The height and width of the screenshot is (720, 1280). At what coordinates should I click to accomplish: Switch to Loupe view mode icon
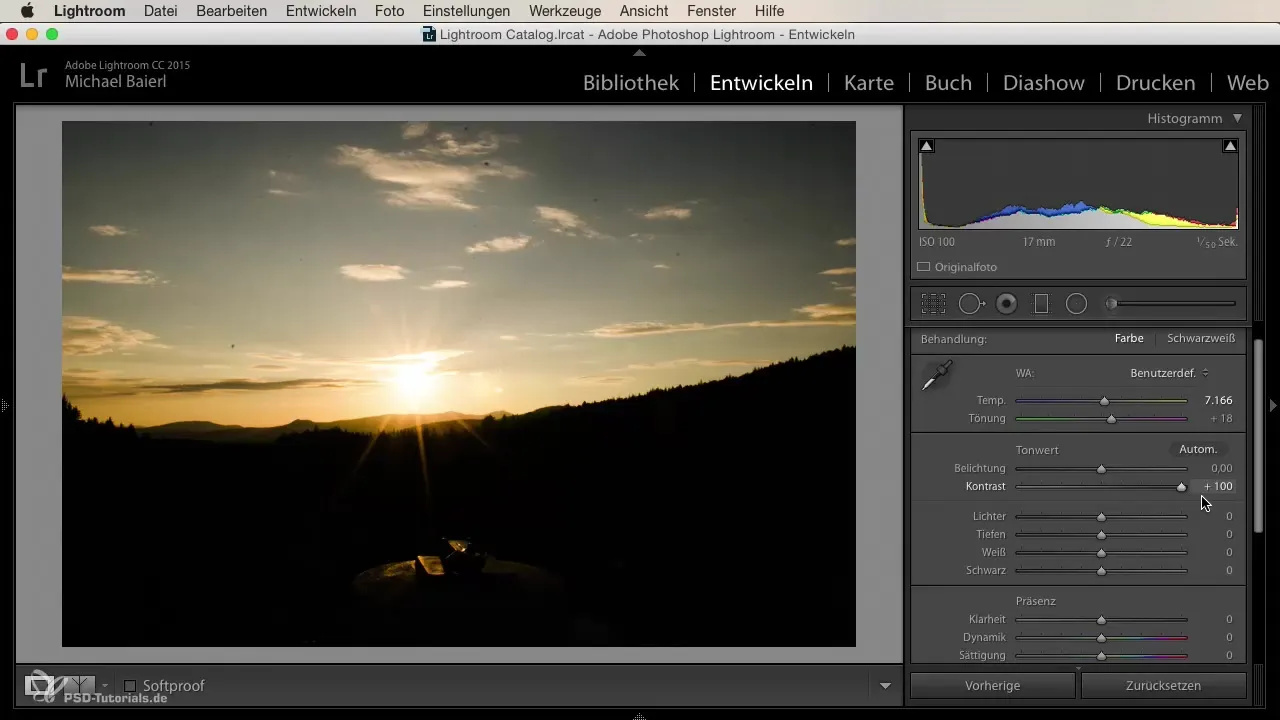pos(39,686)
